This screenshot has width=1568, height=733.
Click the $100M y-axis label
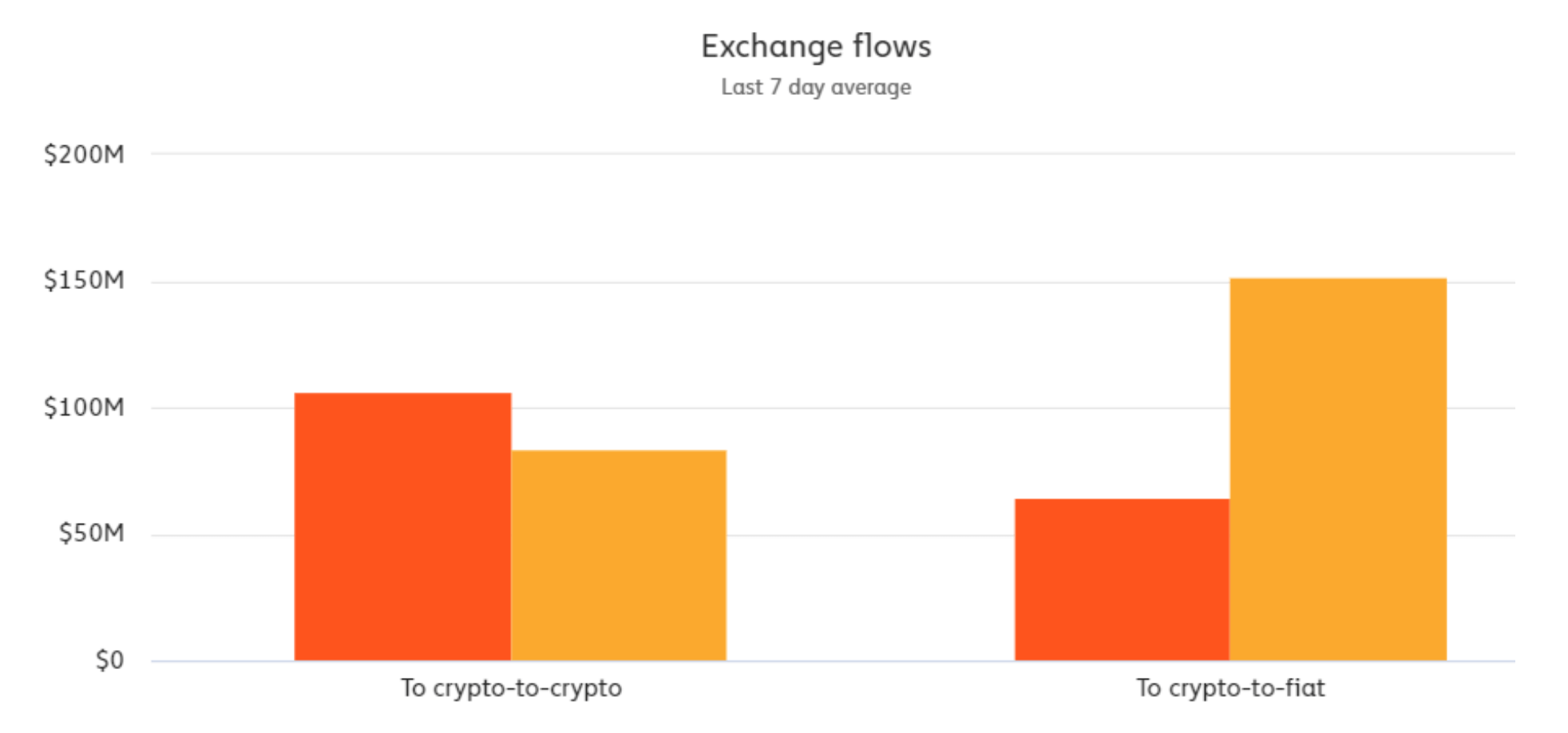click(x=84, y=407)
